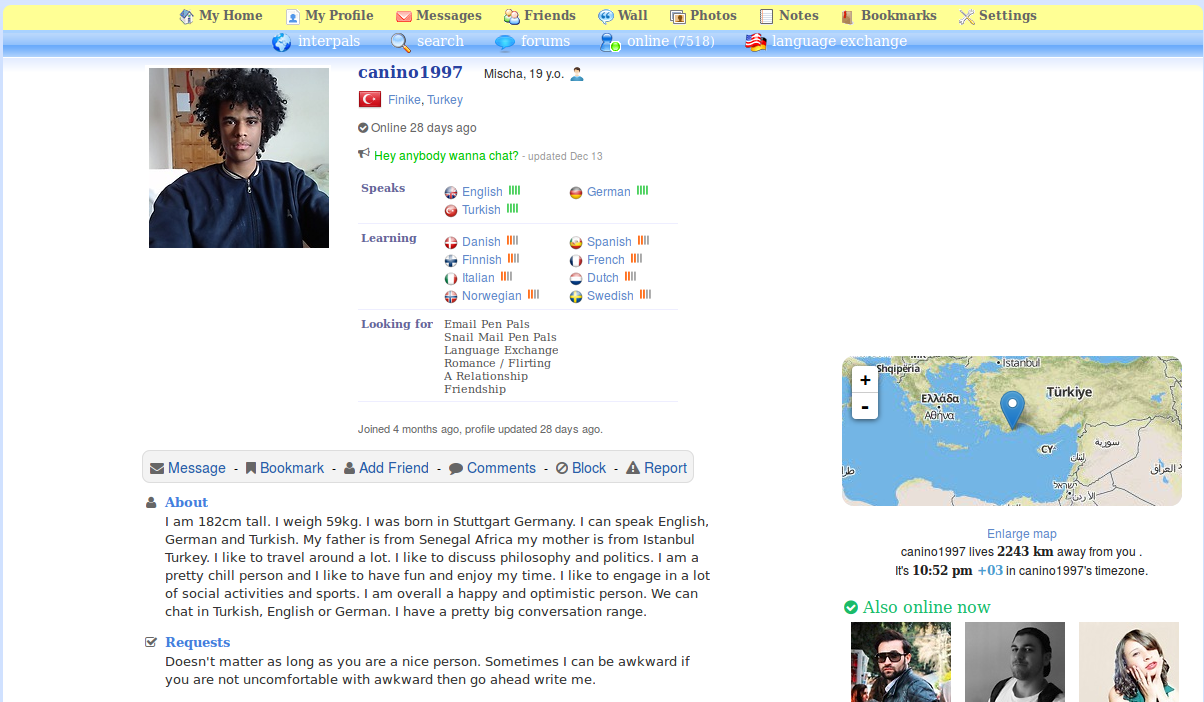Open the sunglasses man online user thumbnail

coord(901,662)
